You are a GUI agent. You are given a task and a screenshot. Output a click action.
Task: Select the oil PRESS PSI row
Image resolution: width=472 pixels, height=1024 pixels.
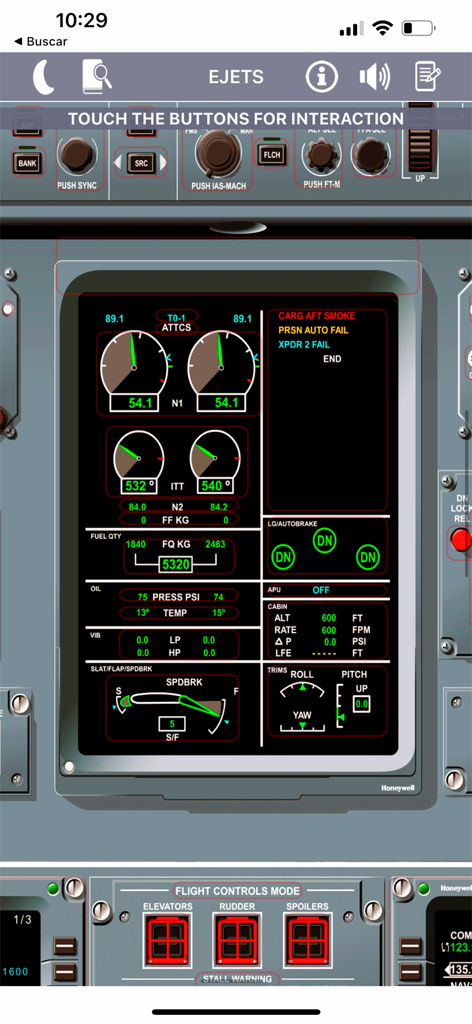[x=179, y=597]
